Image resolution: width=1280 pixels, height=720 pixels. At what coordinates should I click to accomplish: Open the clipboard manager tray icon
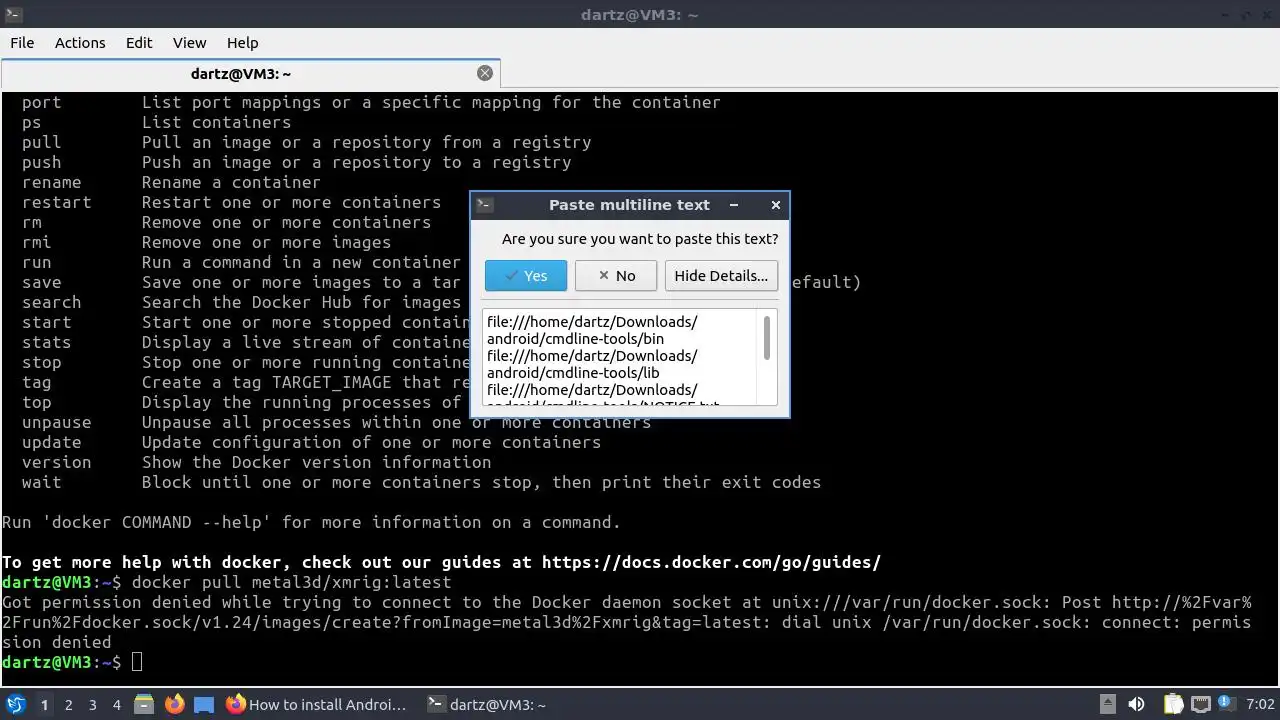[x=1173, y=704]
